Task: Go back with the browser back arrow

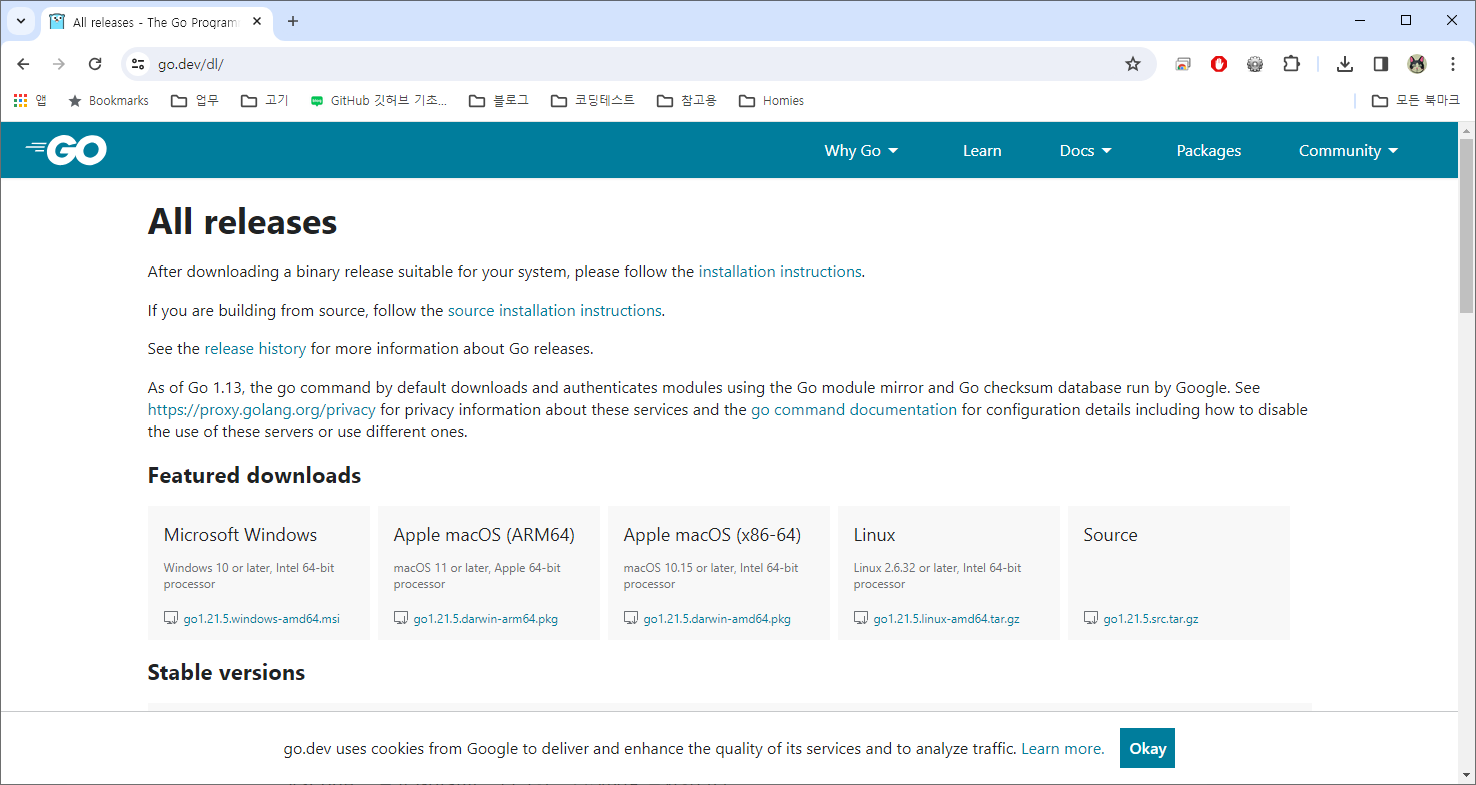Action: tap(24, 64)
